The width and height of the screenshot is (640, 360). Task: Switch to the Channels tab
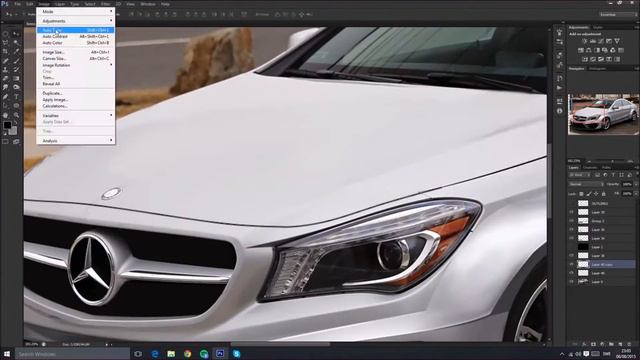click(590, 167)
